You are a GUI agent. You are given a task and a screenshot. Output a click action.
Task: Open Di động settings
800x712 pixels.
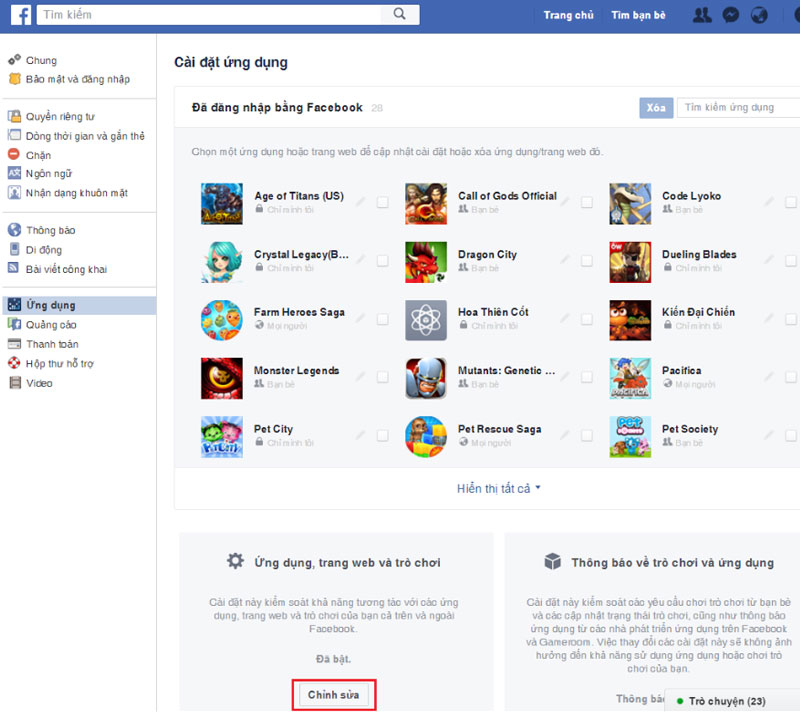tap(43, 250)
